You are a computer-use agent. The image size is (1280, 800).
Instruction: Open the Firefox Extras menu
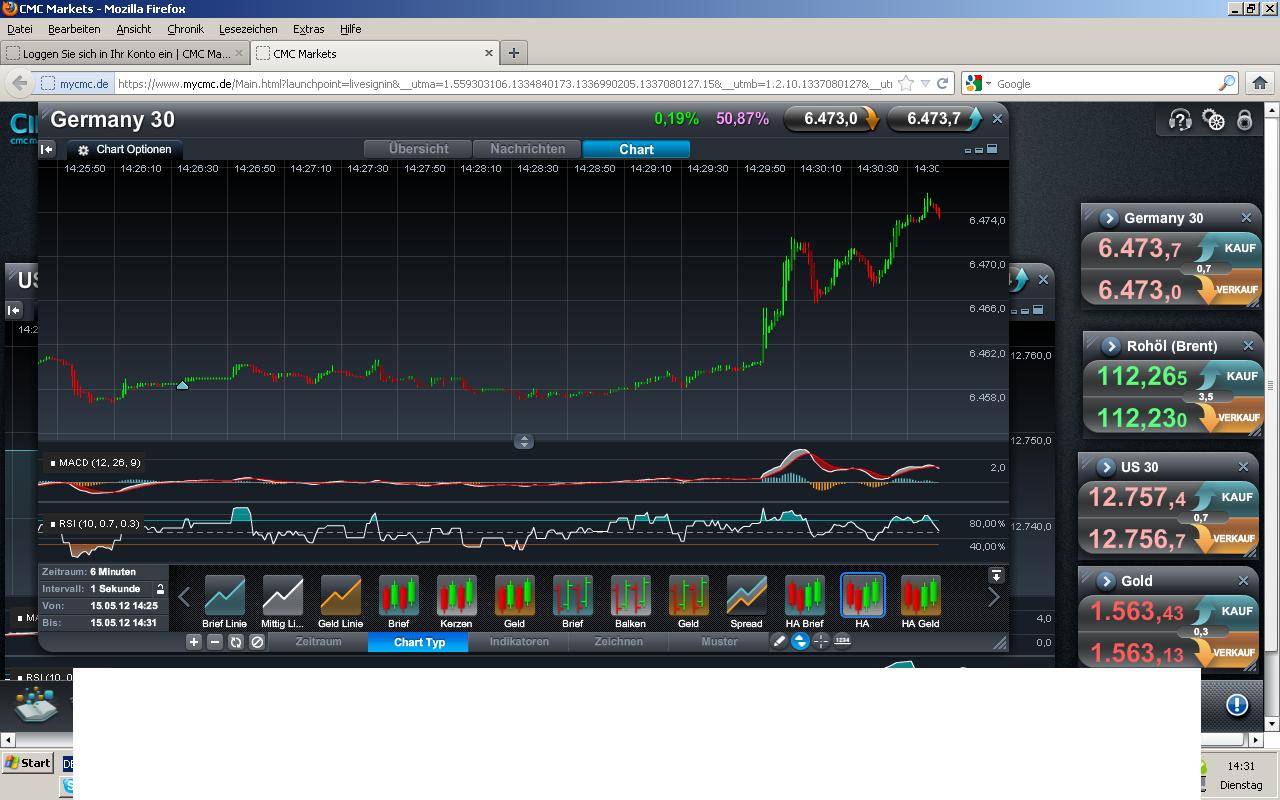308,29
